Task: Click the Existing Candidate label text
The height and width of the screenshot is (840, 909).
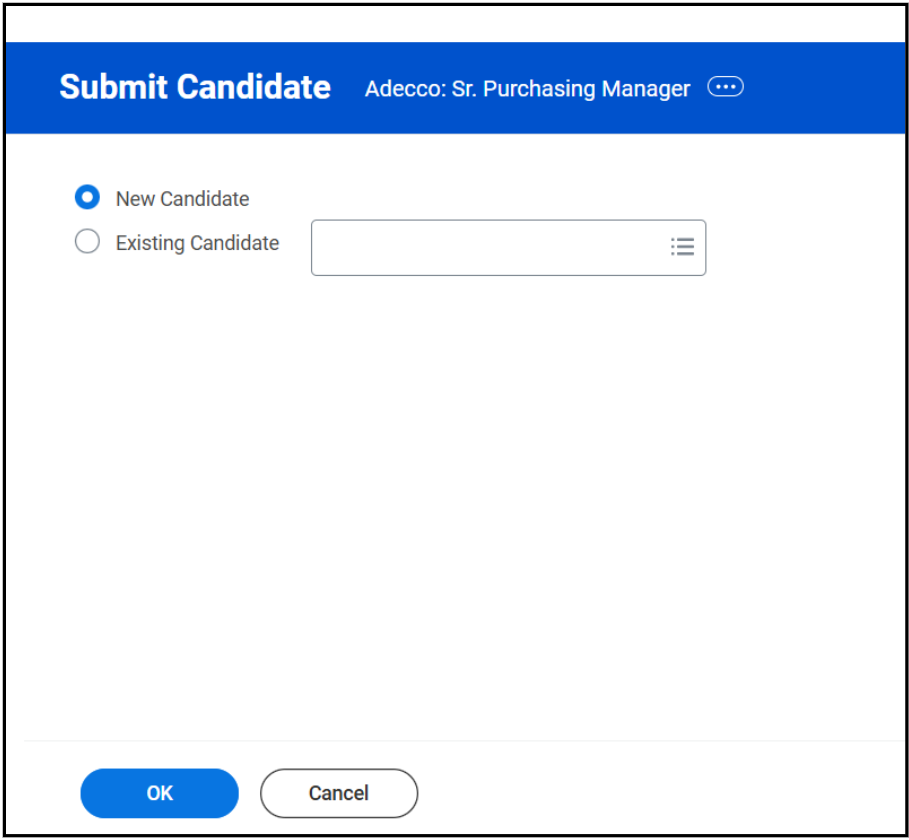Action: [197, 243]
